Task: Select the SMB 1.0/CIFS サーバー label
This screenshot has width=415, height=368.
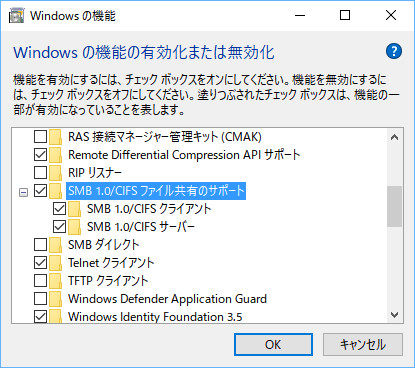Action: tap(141, 227)
